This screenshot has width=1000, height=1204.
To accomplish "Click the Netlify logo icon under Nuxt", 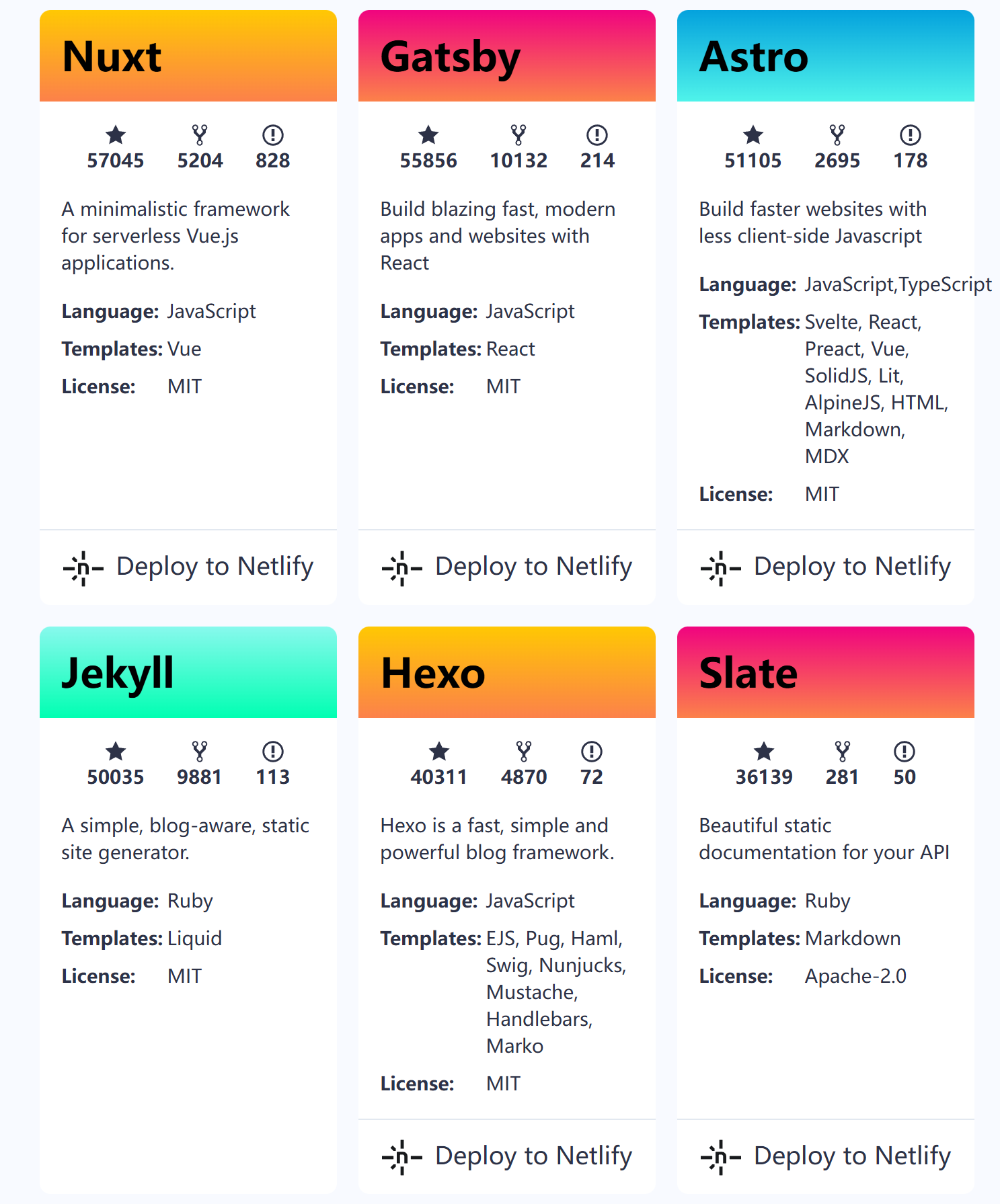I will [83, 568].
